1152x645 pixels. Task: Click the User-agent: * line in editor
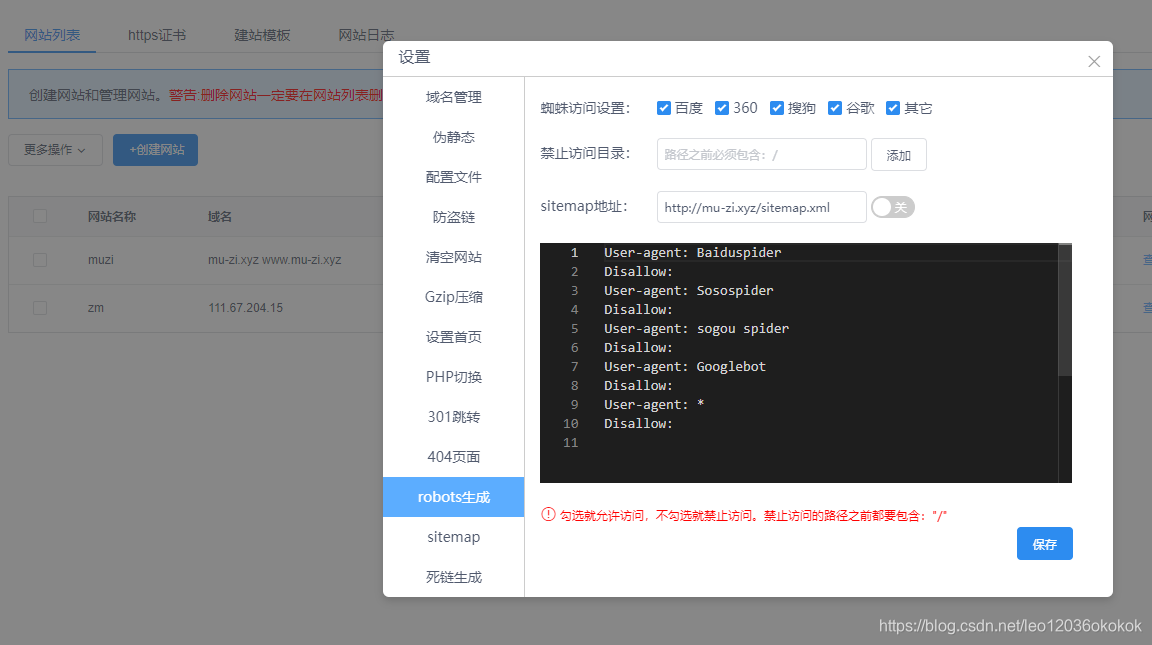(654, 405)
